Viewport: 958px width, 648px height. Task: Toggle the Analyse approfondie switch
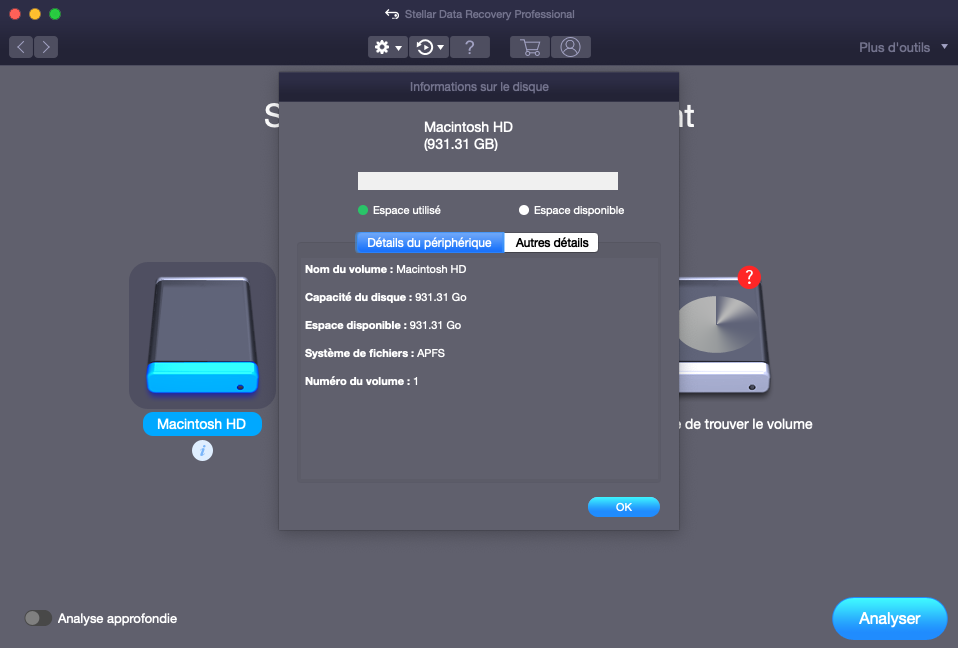[38, 618]
